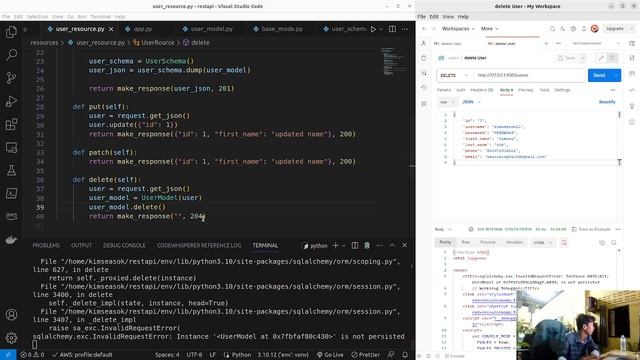Open the Testing flask view
The width and height of the screenshot is (640, 360).
(x=11, y=170)
